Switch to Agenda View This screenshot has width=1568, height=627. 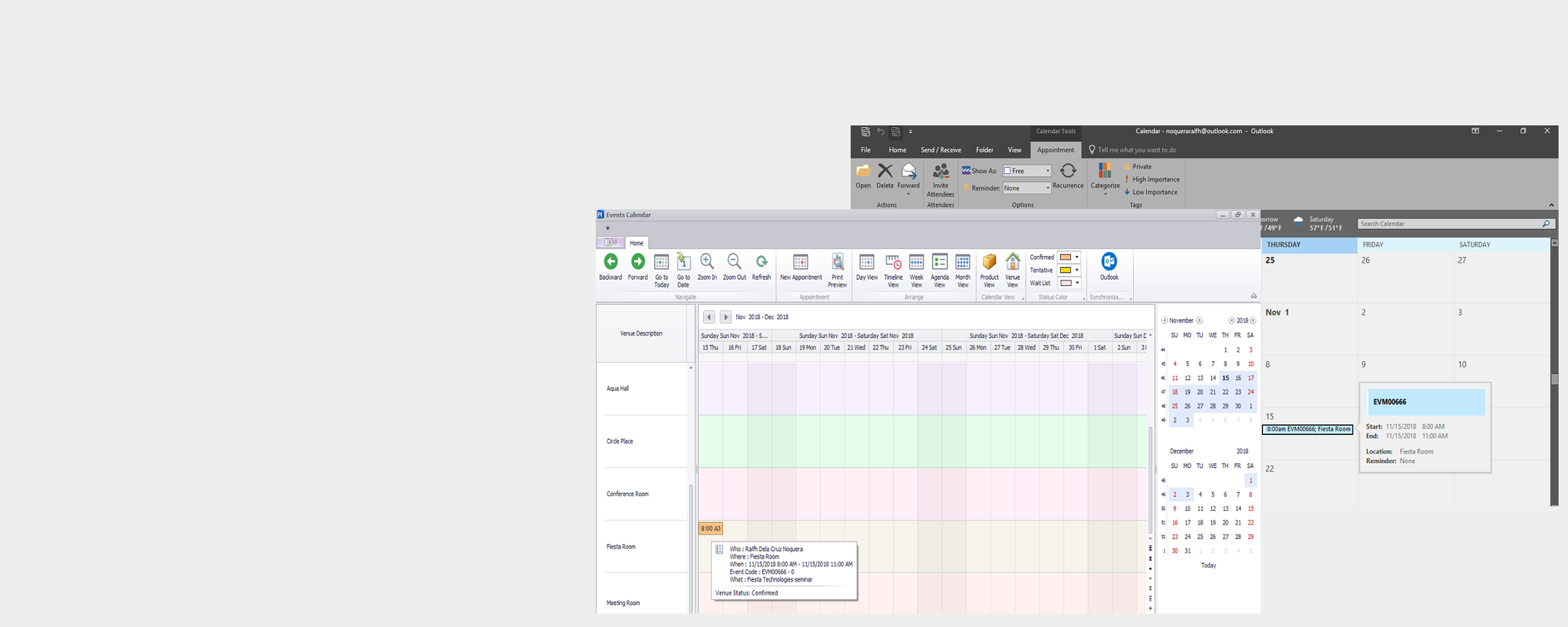[x=939, y=270]
